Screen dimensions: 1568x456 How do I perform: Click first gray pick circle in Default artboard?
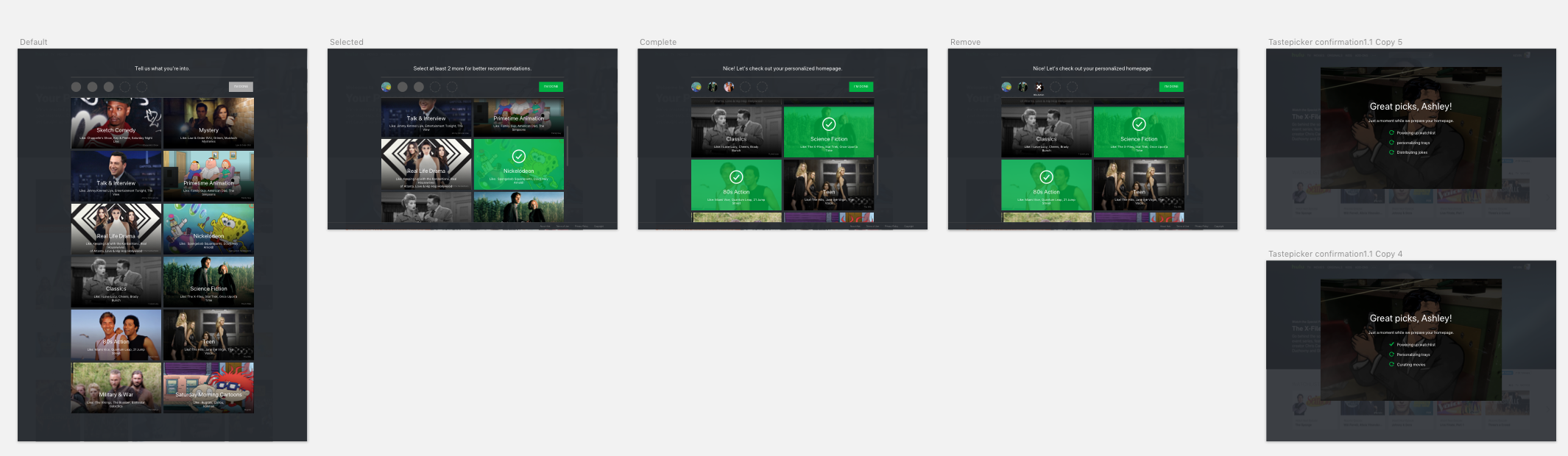76,87
